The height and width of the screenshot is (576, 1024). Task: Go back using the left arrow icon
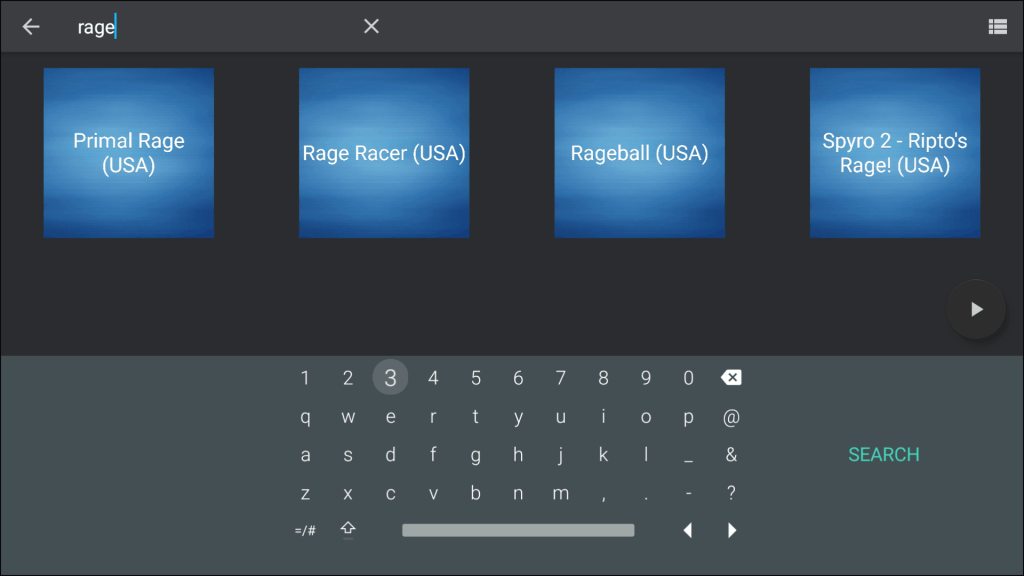(x=31, y=27)
